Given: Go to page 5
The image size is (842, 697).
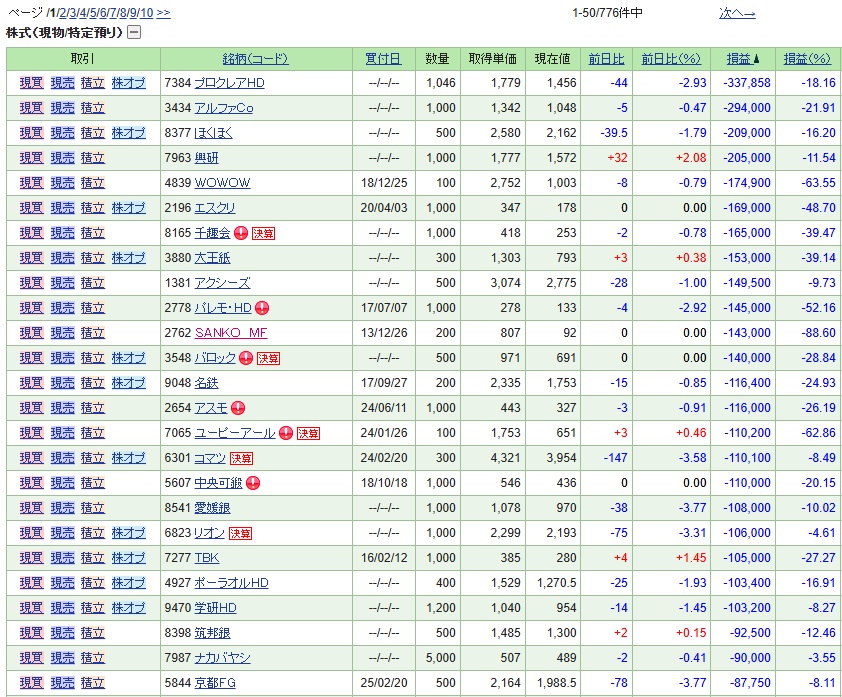Looking at the screenshot, I should tap(93, 13).
